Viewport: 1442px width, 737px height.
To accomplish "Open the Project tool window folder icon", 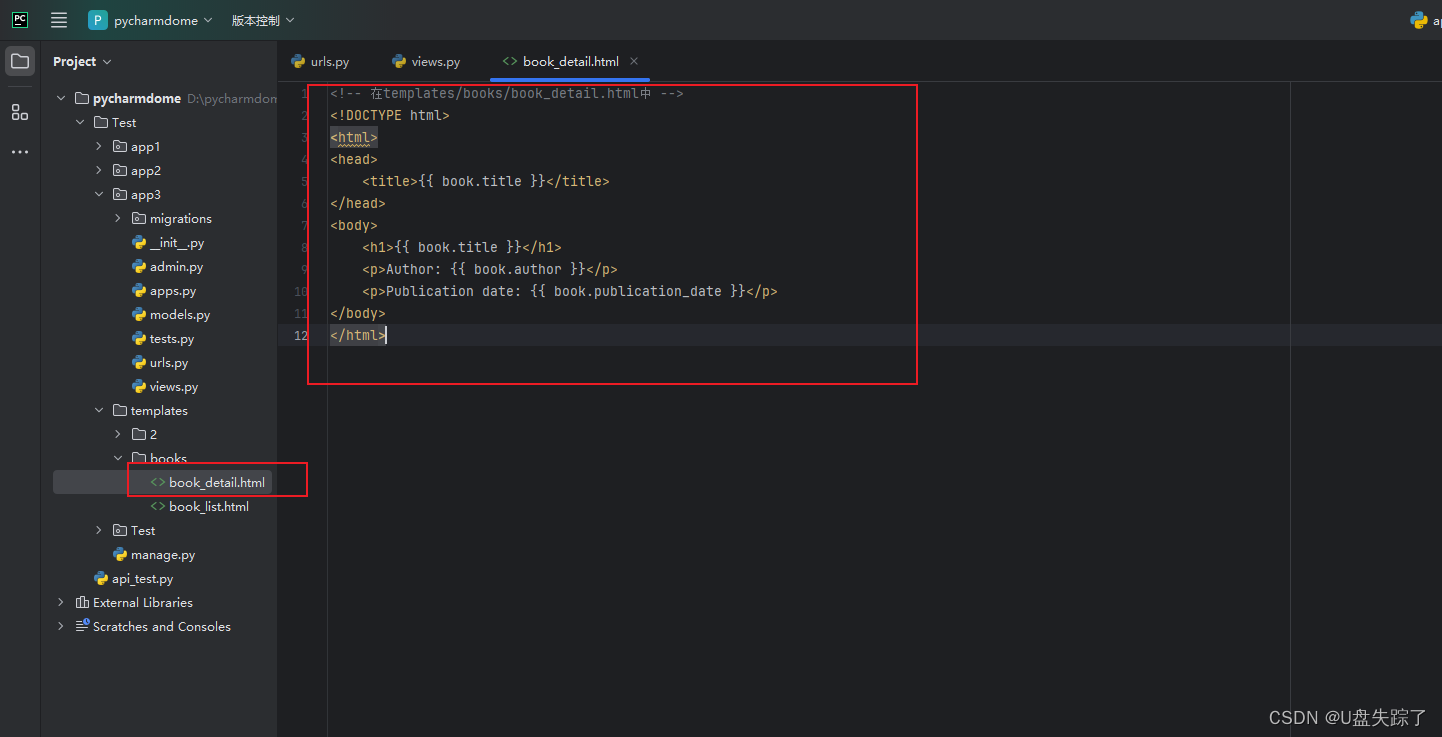I will [19, 60].
